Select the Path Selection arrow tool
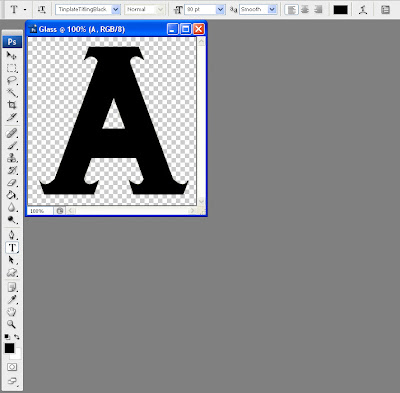Viewport: 400px width, 393px height. tap(12, 260)
